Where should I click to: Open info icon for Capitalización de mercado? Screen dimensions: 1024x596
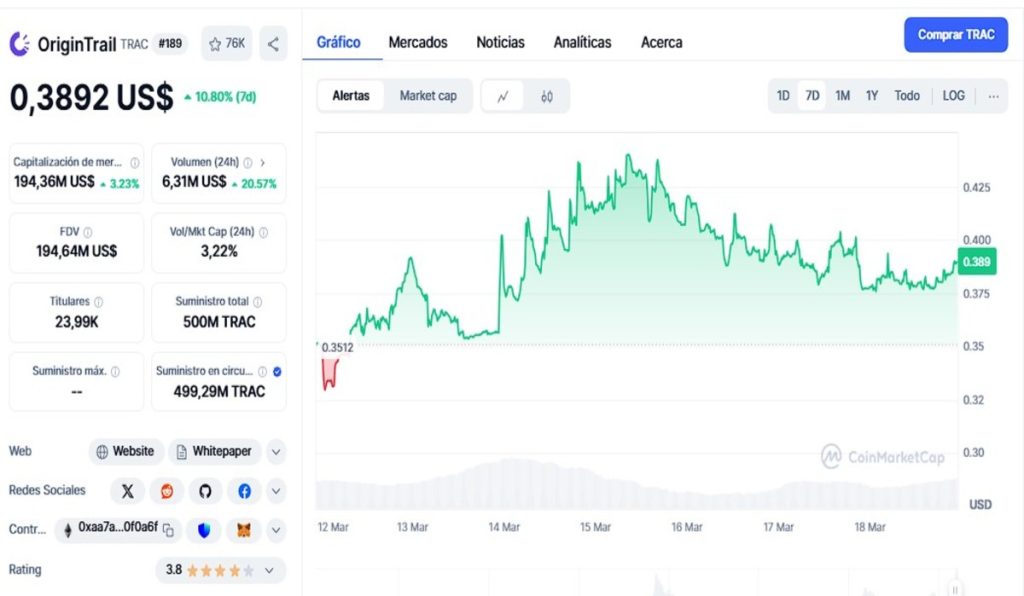135,163
